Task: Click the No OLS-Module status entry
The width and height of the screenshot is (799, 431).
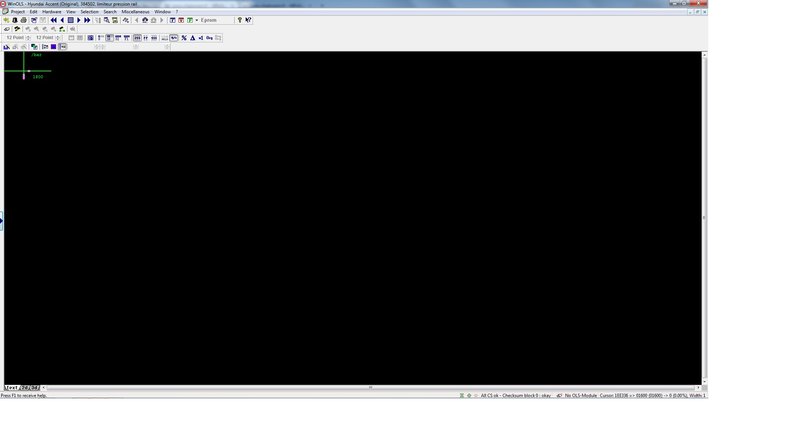Action: pyautogui.click(x=580, y=395)
